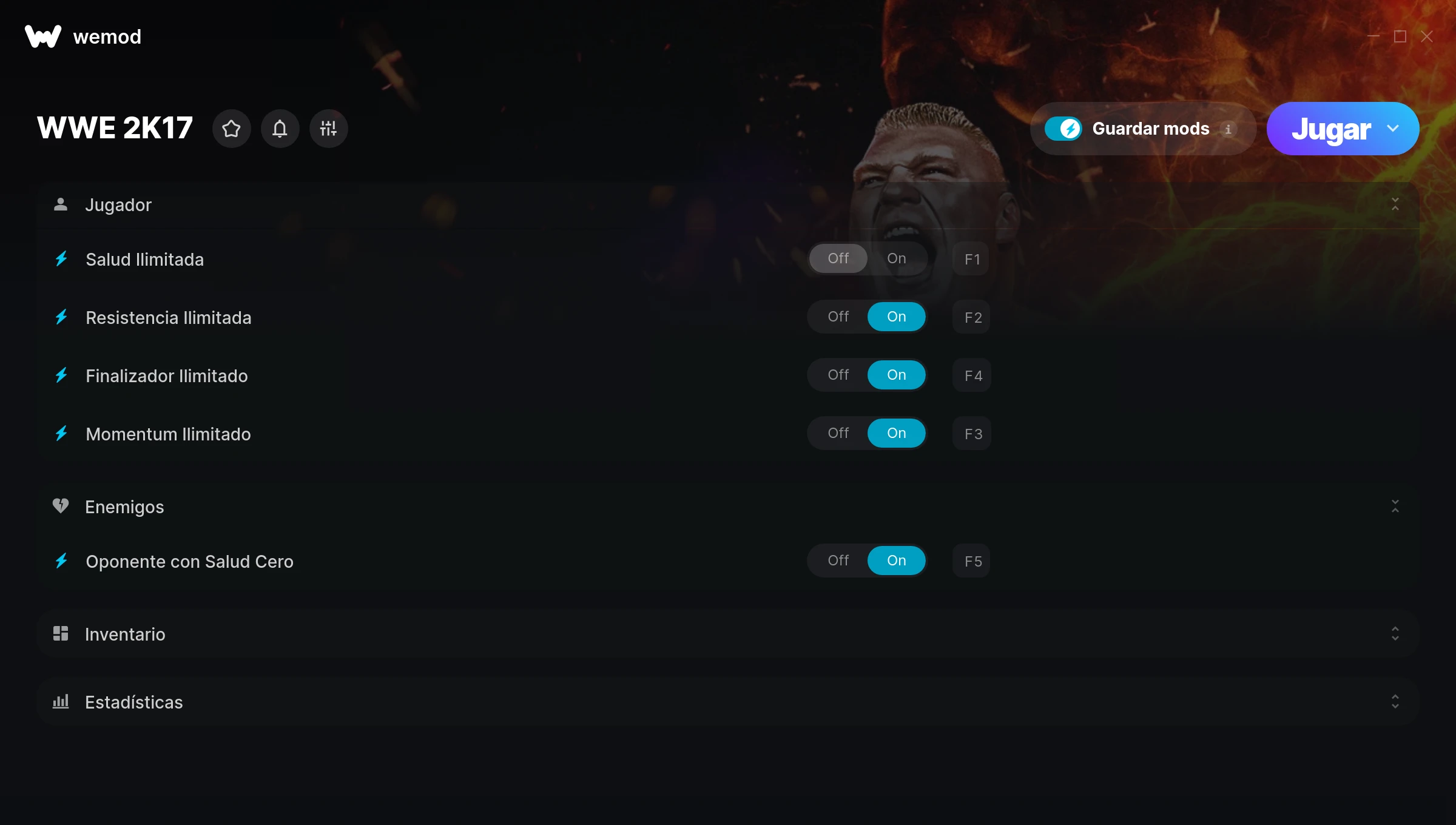Click the broken heart Enemigos icon
The width and height of the screenshot is (1456, 825).
(61, 506)
